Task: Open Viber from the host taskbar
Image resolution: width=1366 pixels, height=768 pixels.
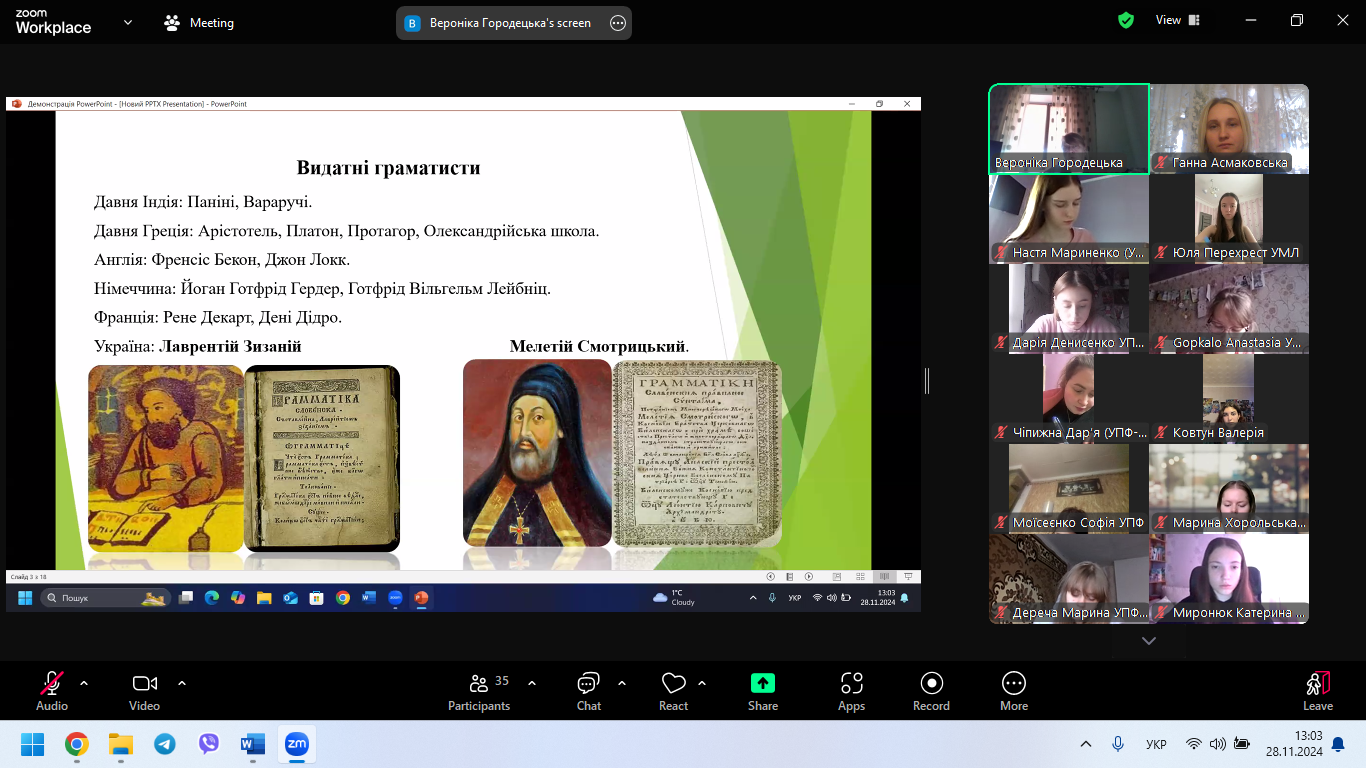Action: tap(209, 744)
